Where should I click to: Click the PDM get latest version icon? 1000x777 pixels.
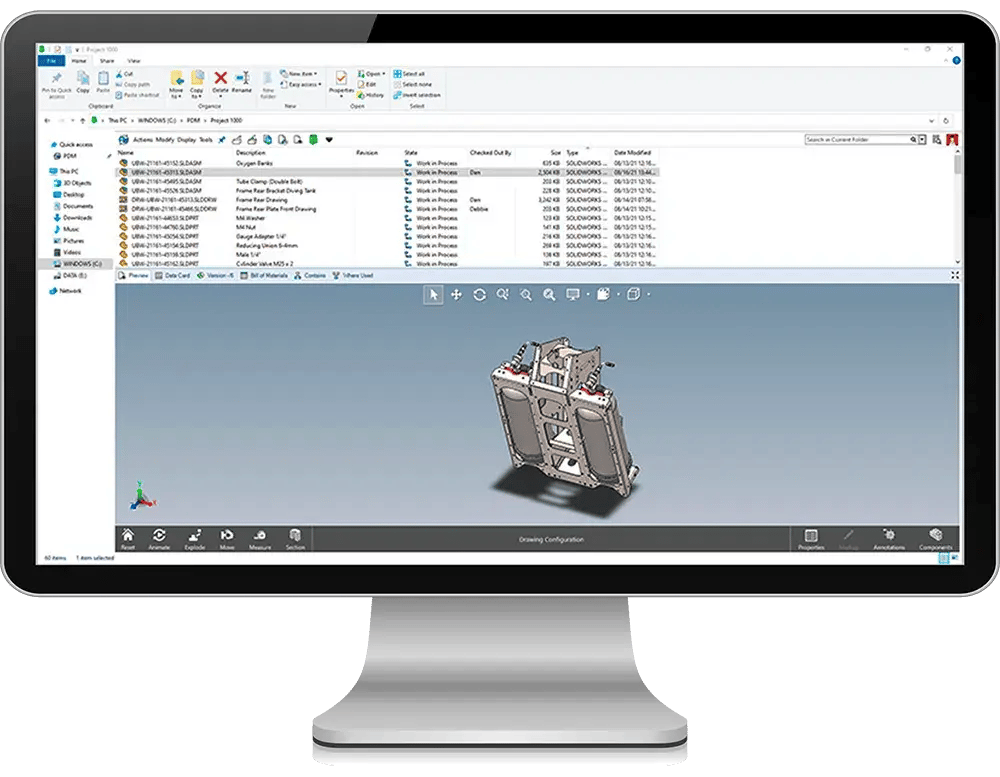pos(267,140)
